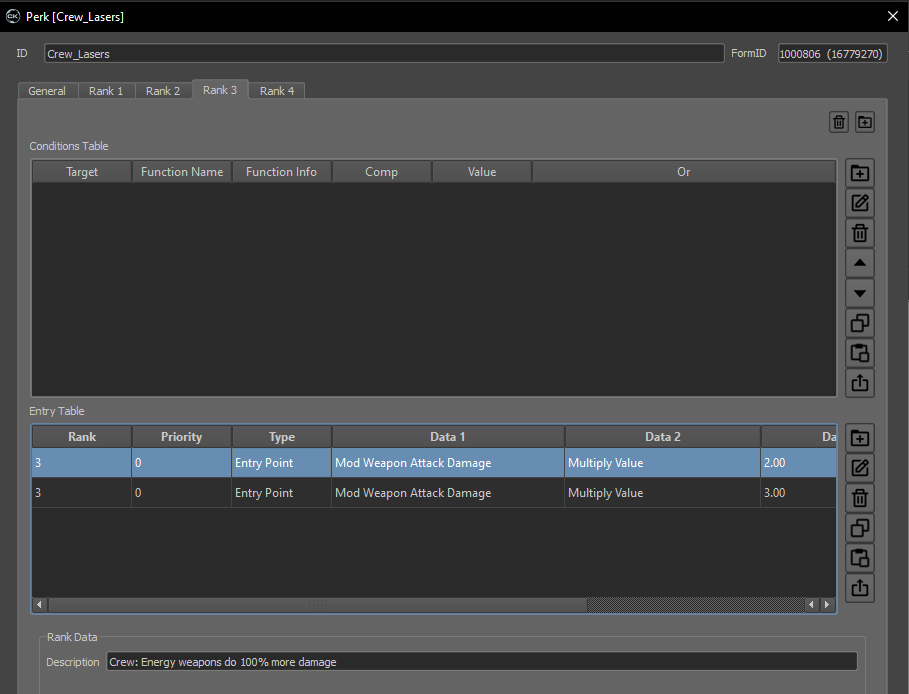This screenshot has width=909, height=694.
Task: Click the Value column header in Conditions Table
Action: click(482, 172)
